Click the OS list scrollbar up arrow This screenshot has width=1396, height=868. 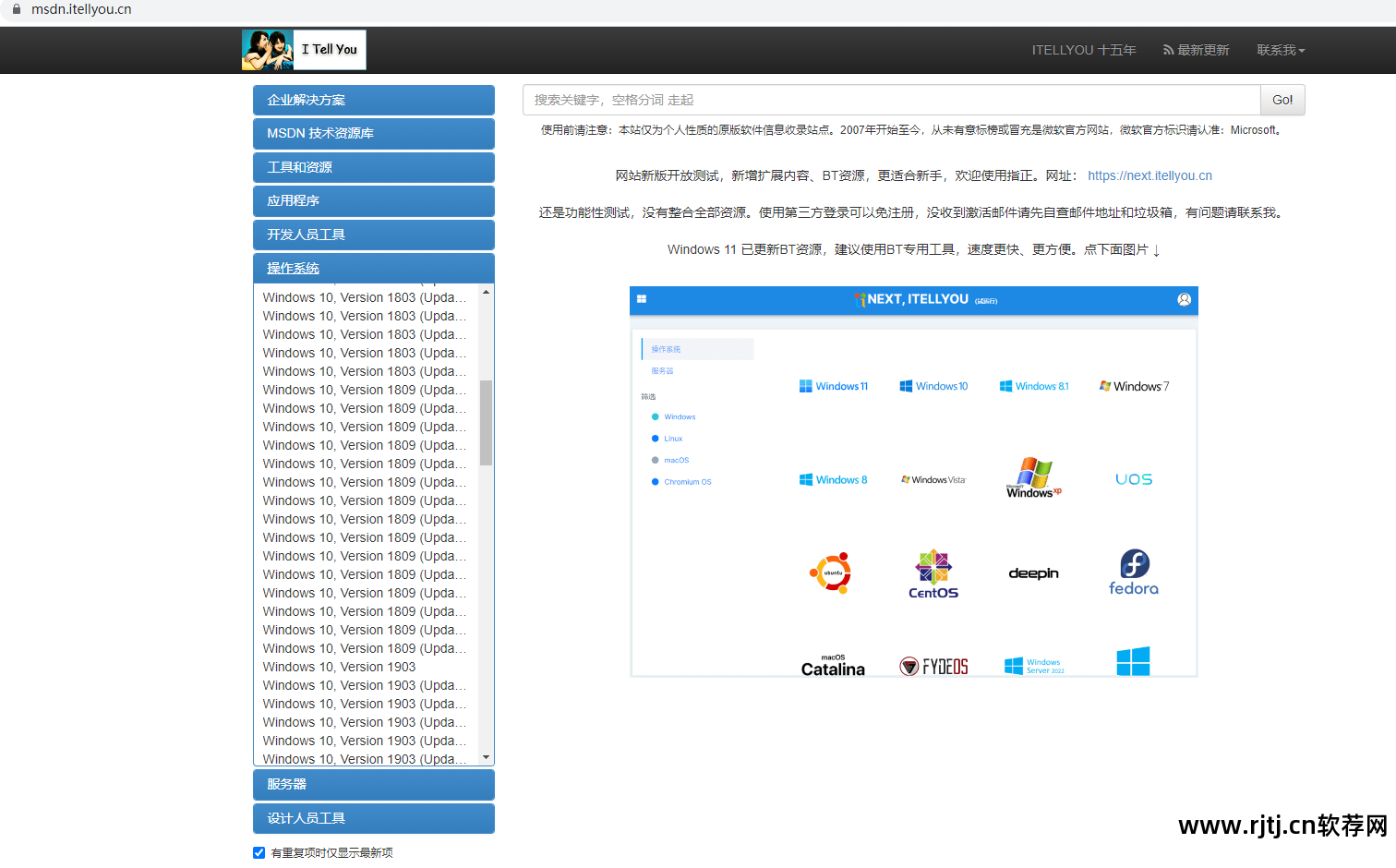[x=487, y=292]
